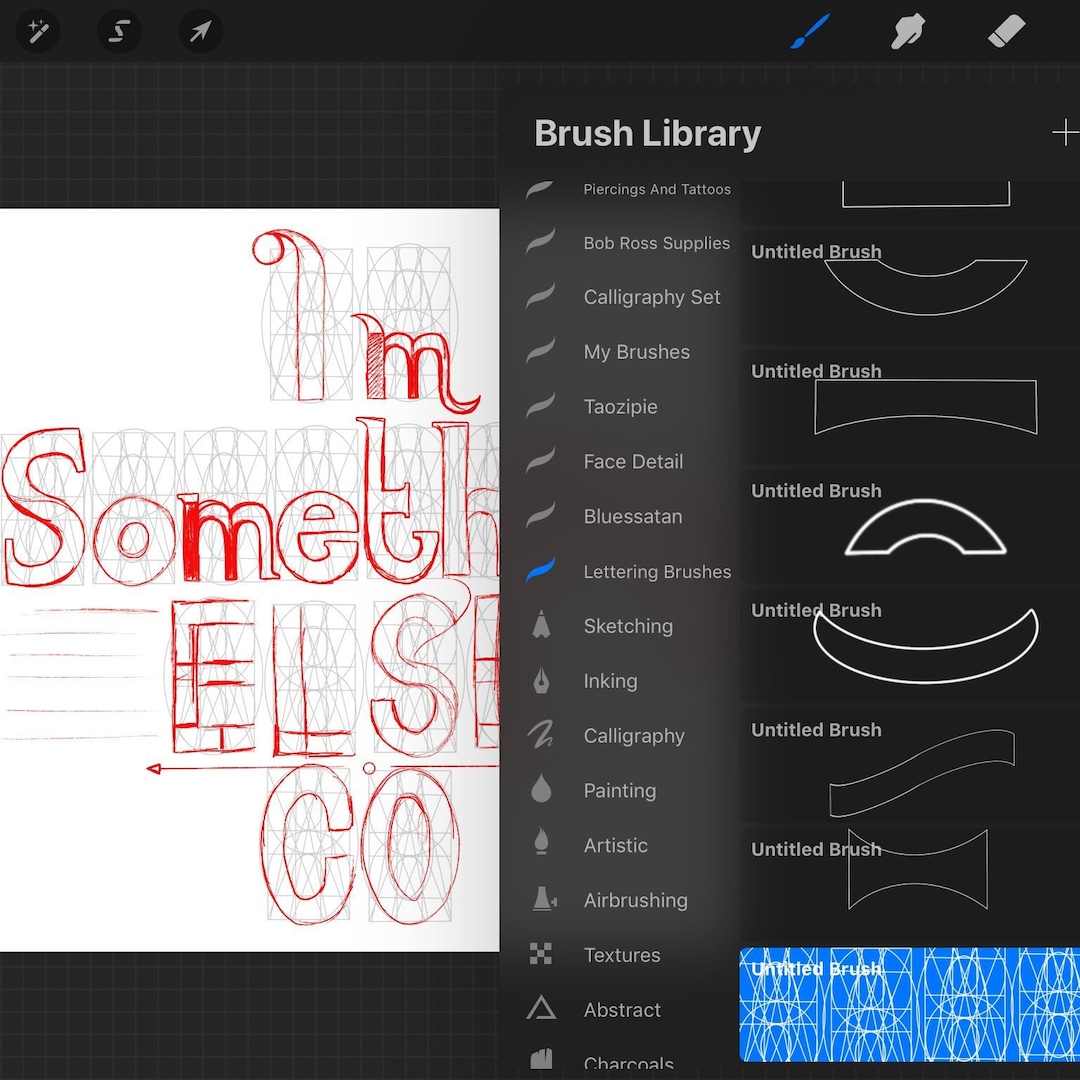Open the Painting brush category

(x=619, y=790)
